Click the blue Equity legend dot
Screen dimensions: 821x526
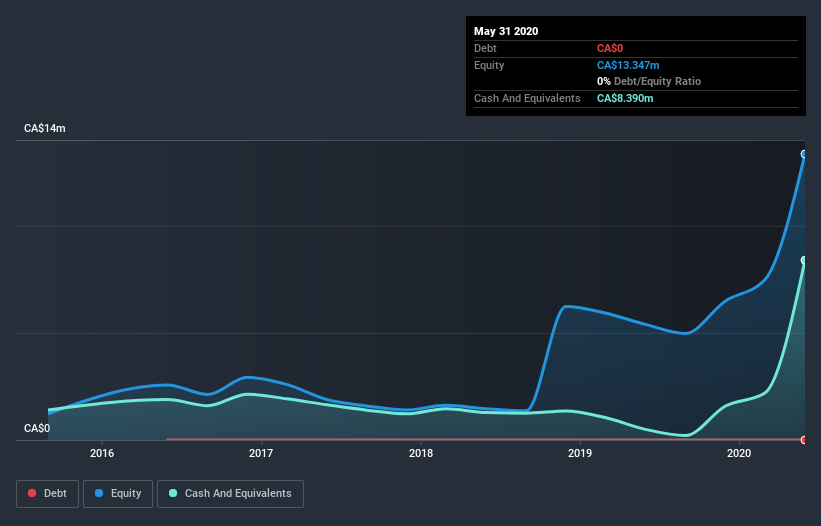pos(99,493)
